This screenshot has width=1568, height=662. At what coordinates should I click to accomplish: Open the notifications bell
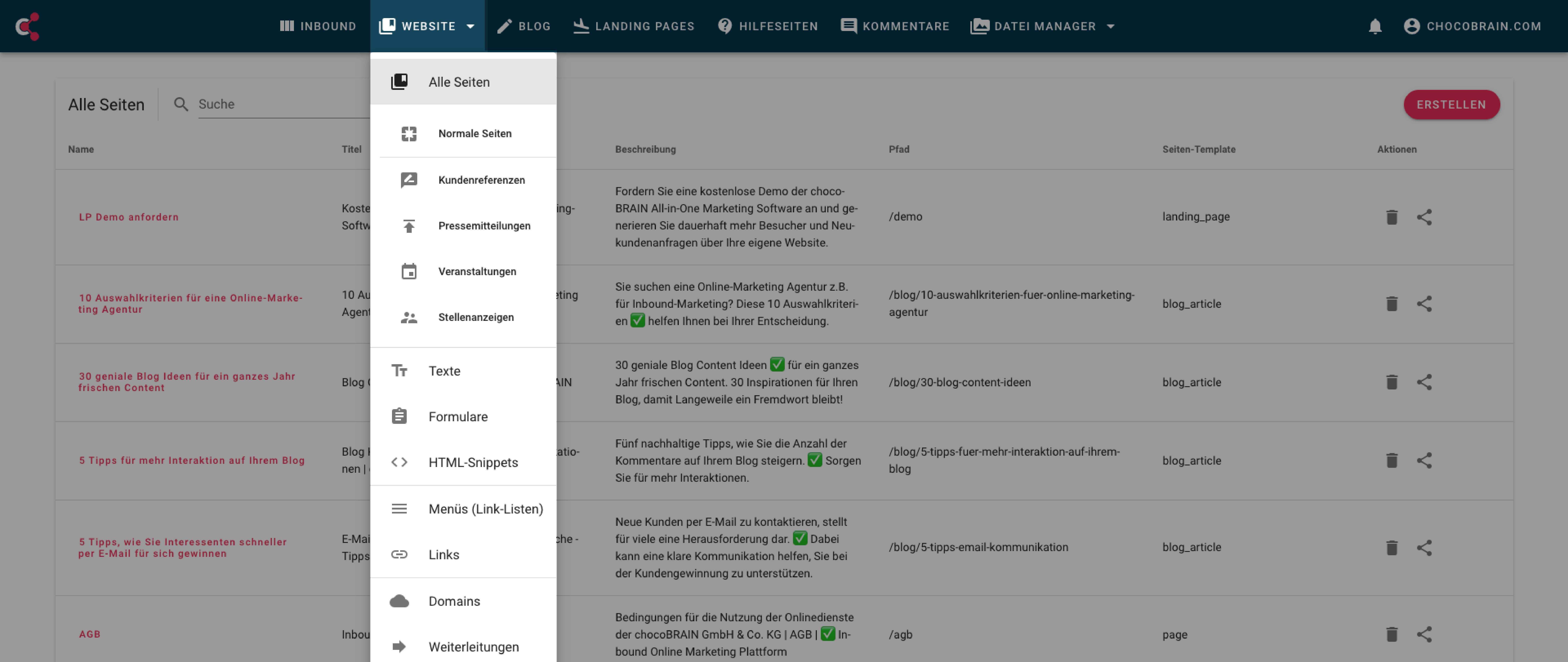(x=1375, y=26)
